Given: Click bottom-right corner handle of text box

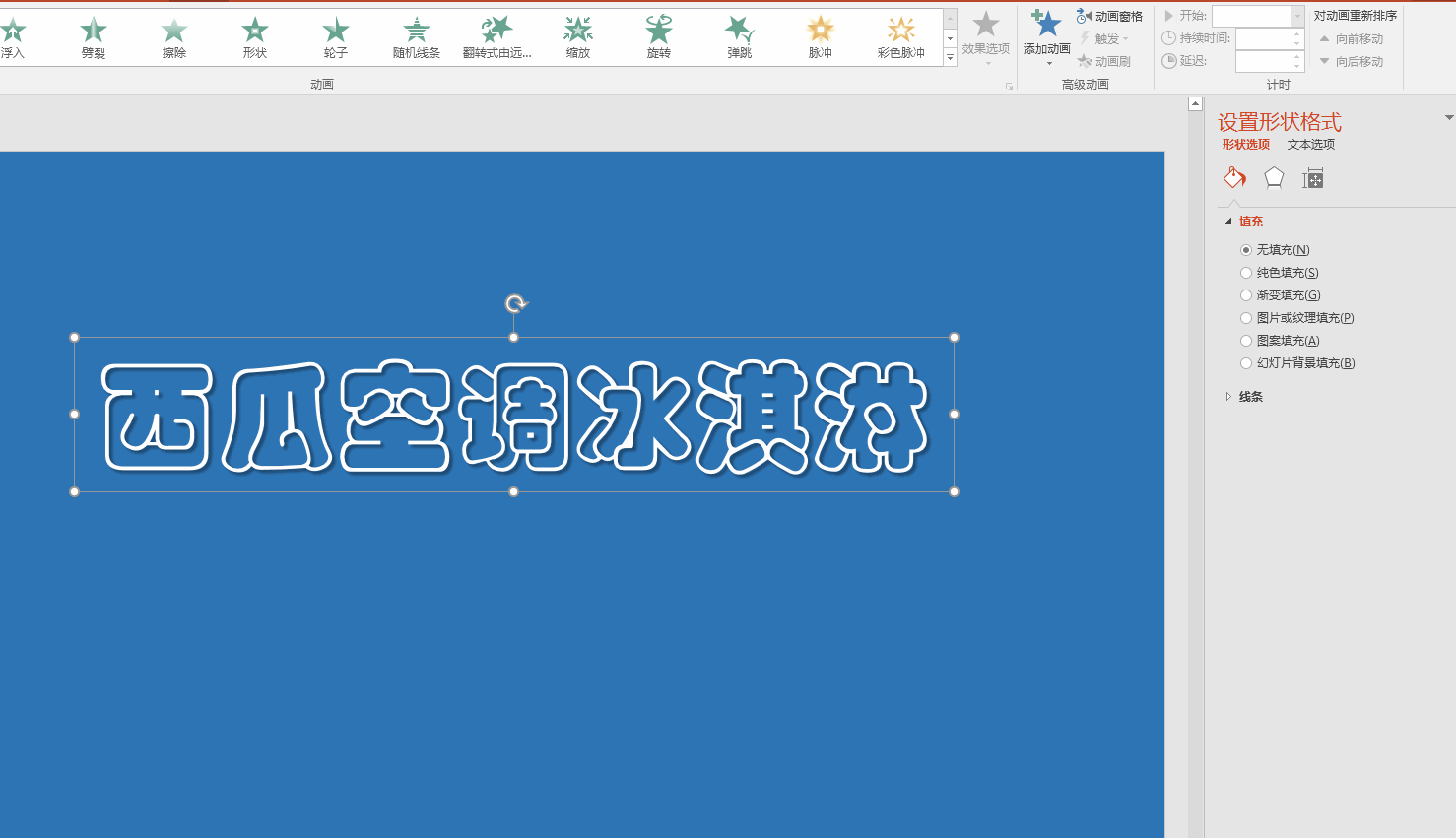Looking at the screenshot, I should click(x=954, y=491).
